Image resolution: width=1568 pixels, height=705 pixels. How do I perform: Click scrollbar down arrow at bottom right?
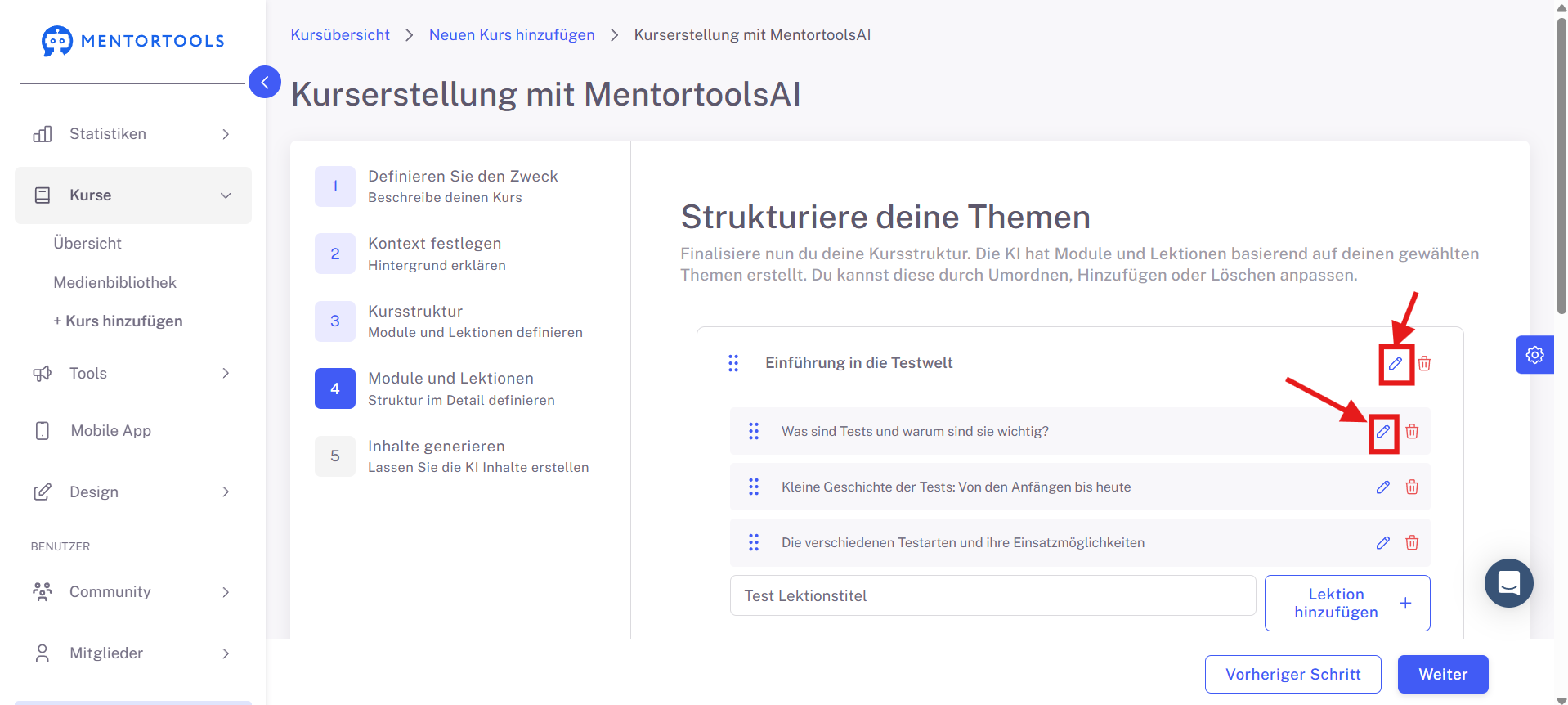[x=1561, y=700]
